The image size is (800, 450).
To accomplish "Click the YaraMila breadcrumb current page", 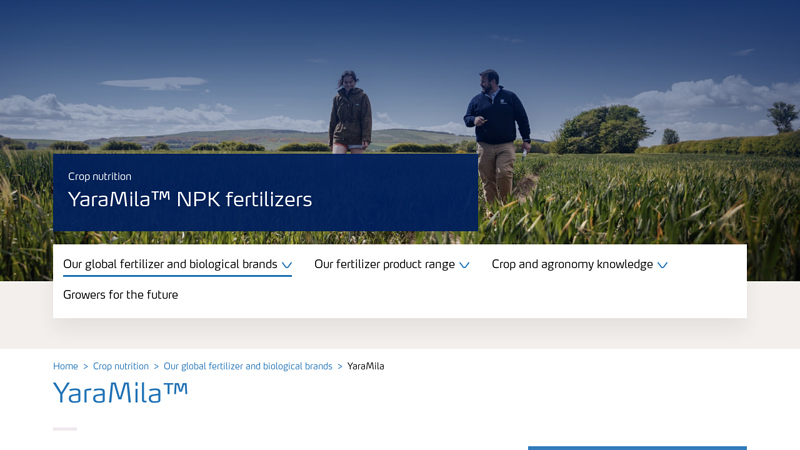I will point(366,367).
